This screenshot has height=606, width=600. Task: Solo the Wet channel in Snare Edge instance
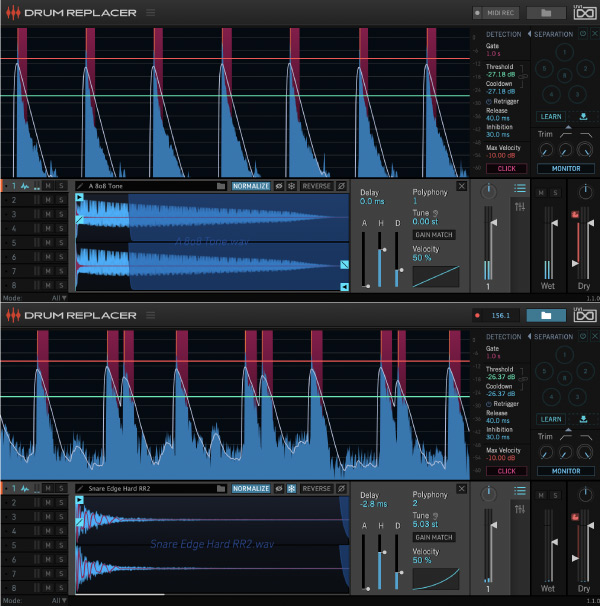(x=555, y=495)
